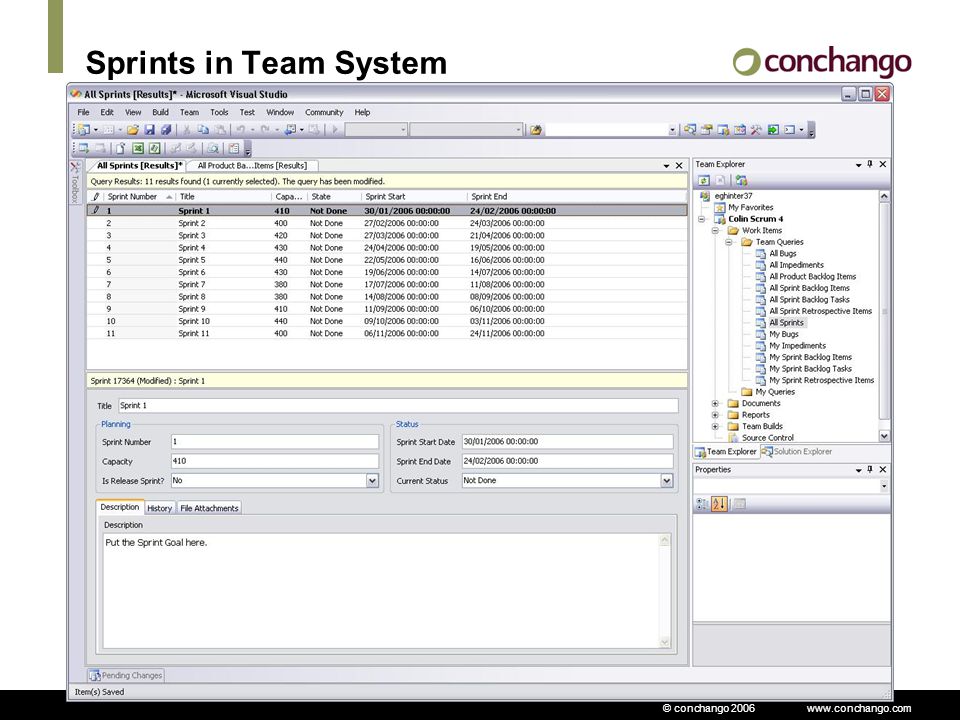Screen dimensions: 960x720
Task: Click the Description text area
Action: (381, 591)
